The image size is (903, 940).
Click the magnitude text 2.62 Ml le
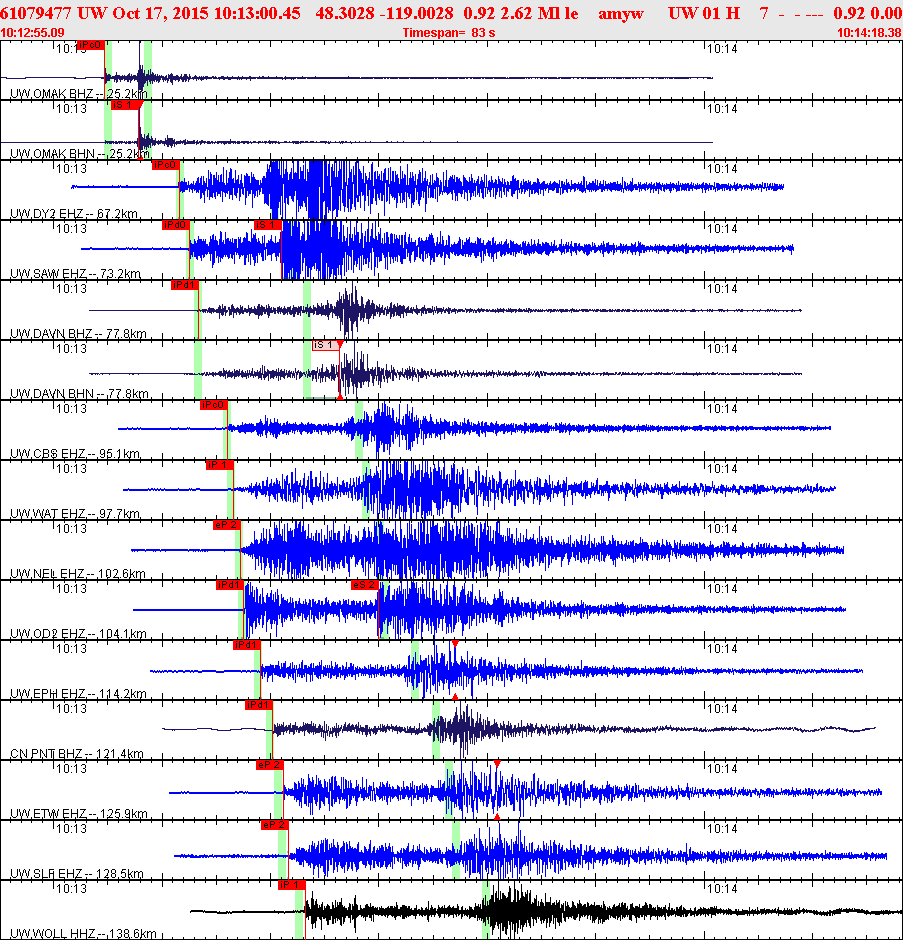tap(534, 13)
